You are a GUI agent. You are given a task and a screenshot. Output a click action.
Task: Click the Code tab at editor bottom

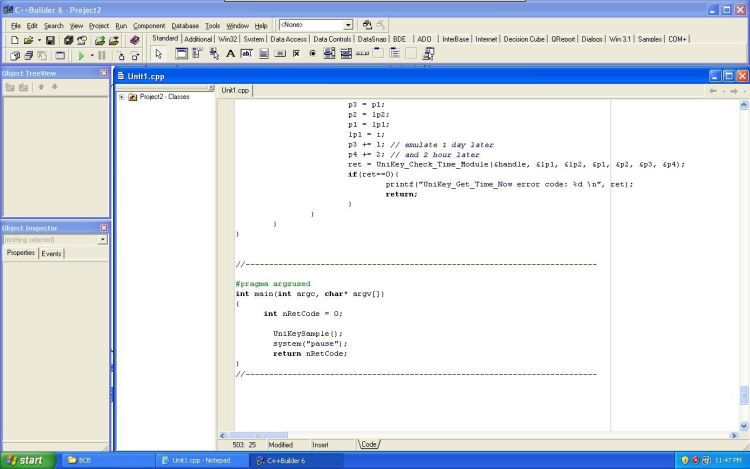tap(369, 445)
